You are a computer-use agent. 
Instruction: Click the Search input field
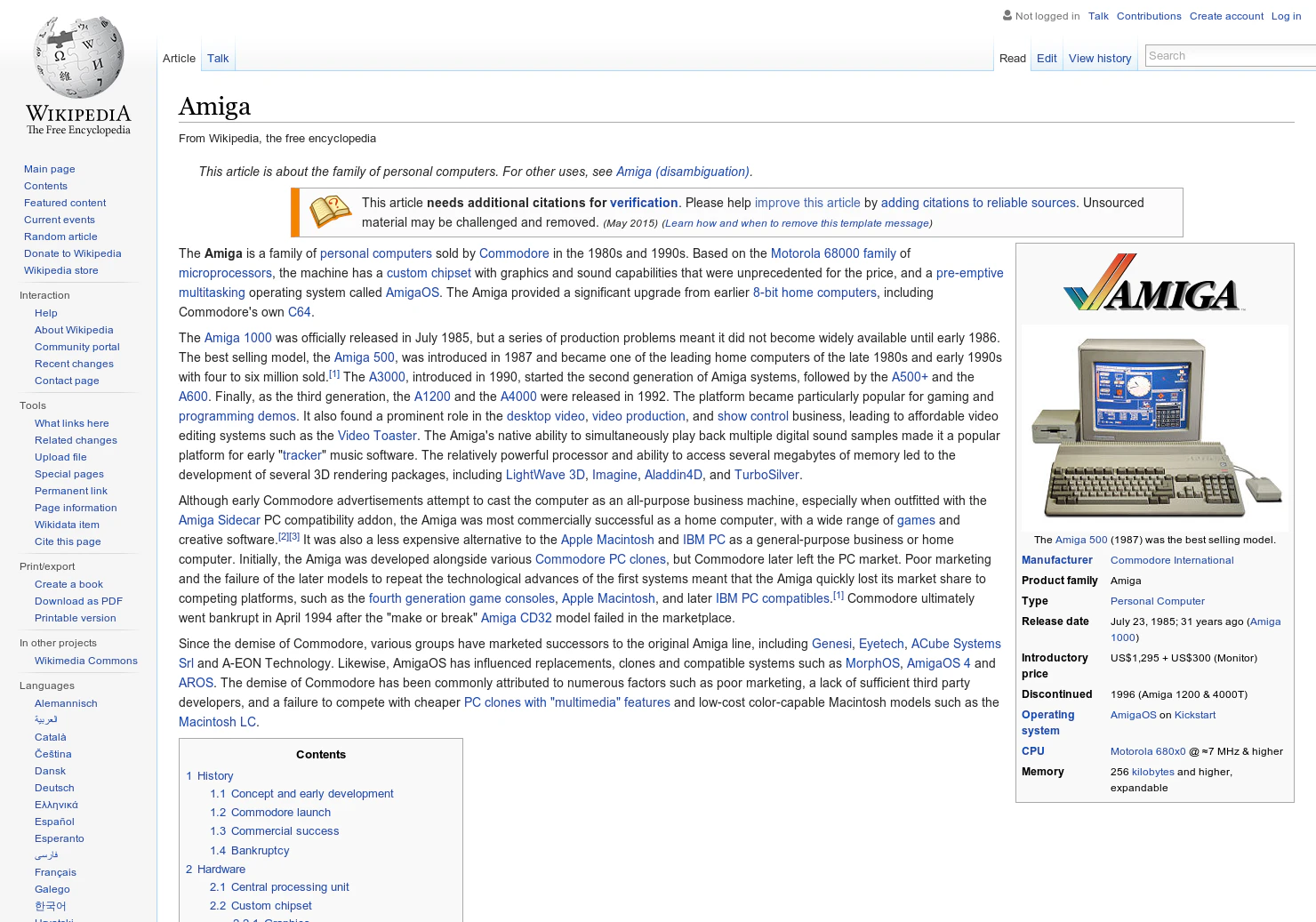coord(1232,56)
